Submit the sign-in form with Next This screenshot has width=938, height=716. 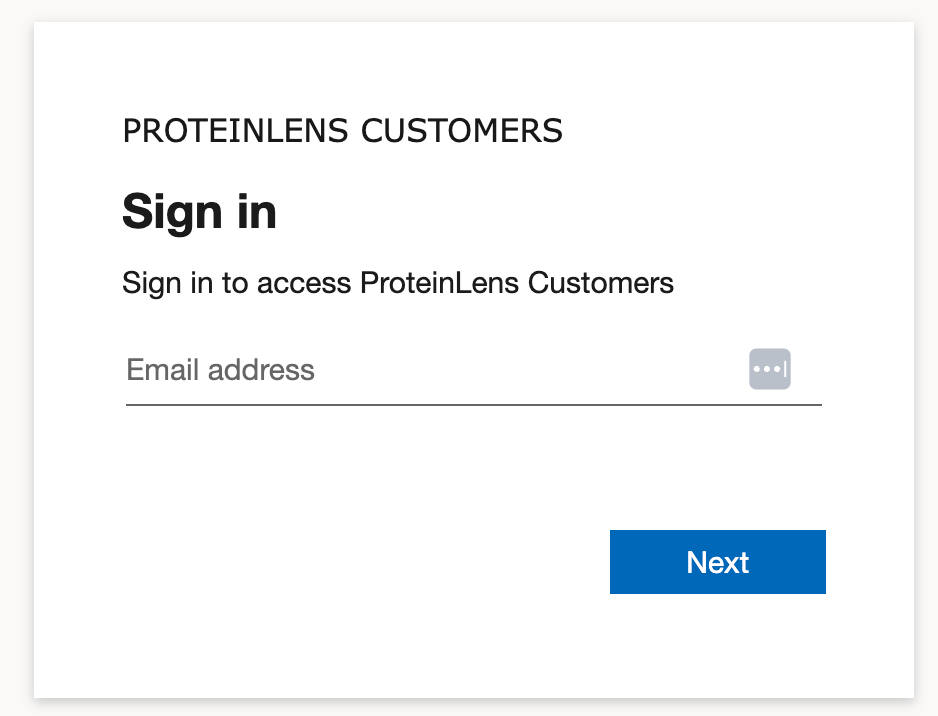click(x=717, y=562)
